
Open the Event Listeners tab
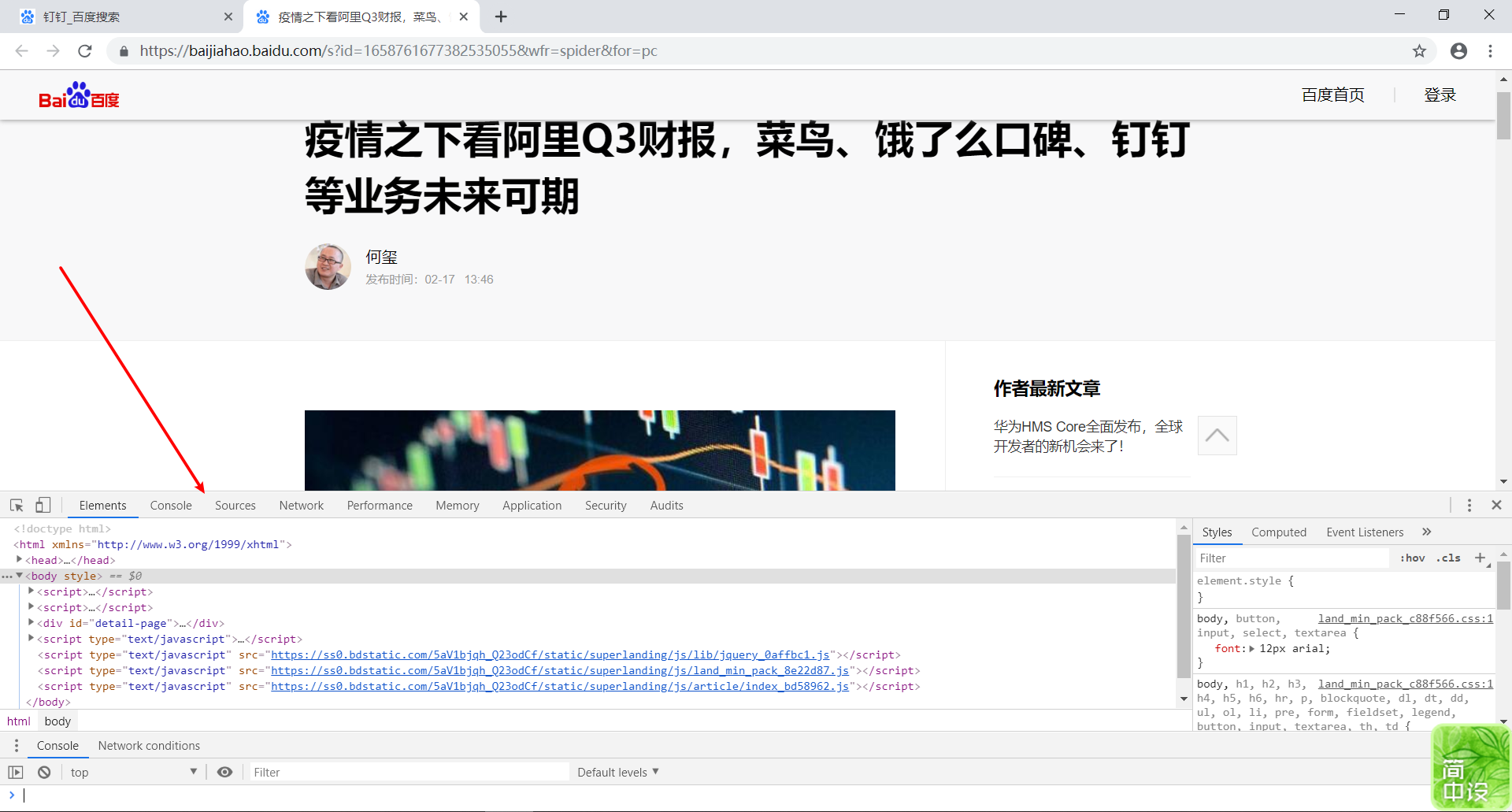coord(1365,532)
